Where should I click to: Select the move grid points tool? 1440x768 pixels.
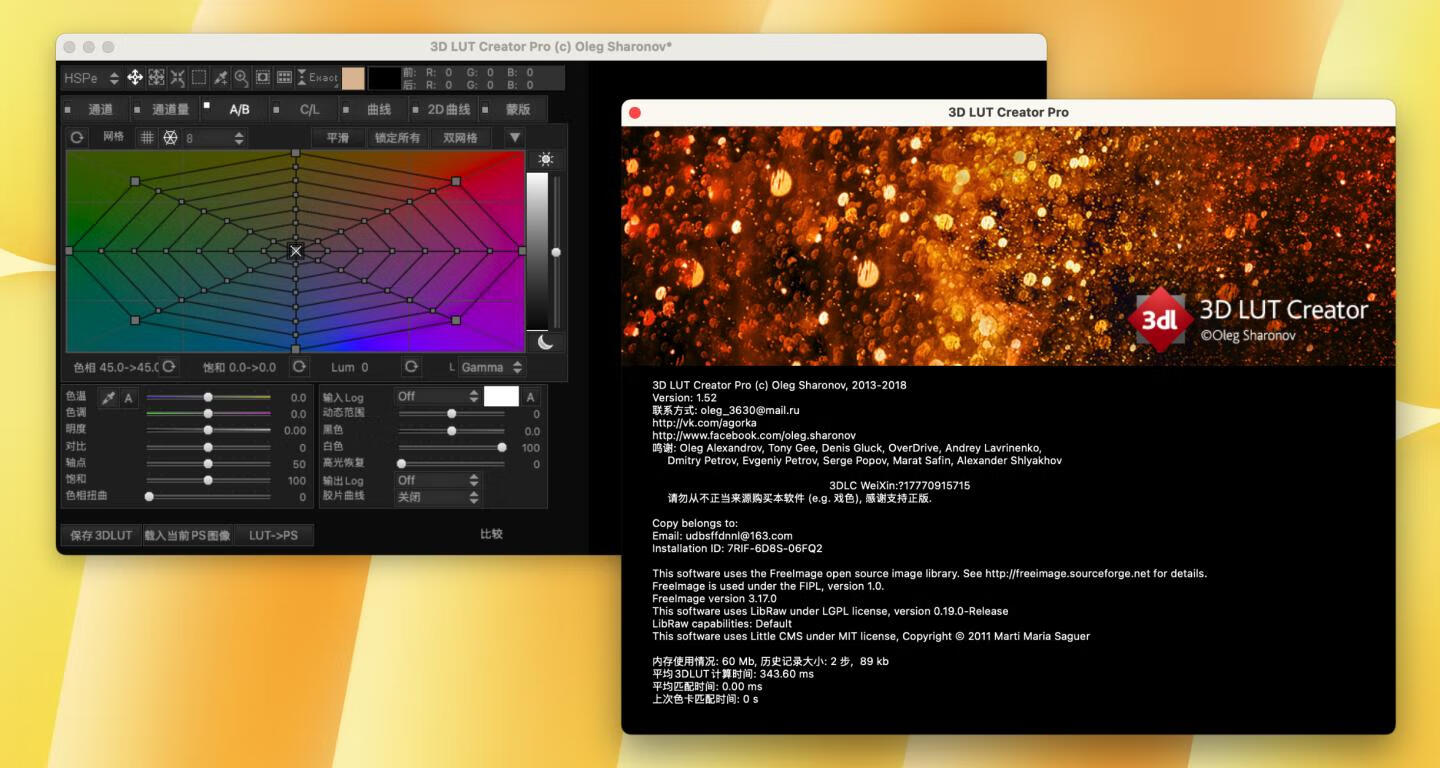tap(134, 78)
